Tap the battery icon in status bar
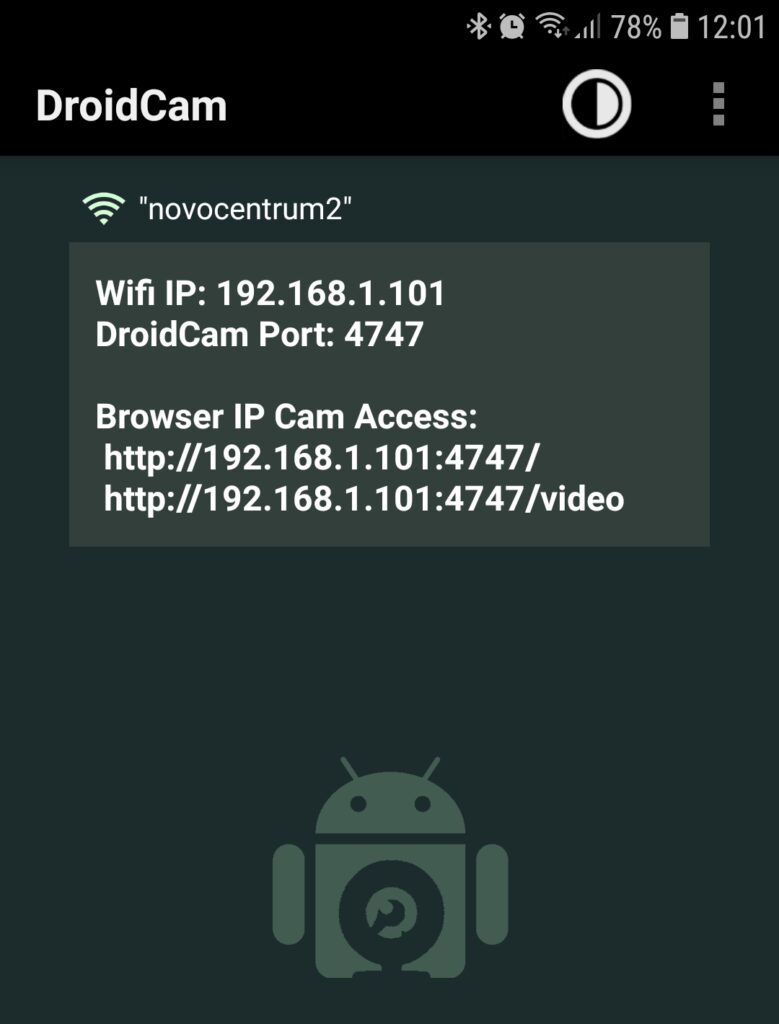Image resolution: width=779 pixels, height=1024 pixels. click(680, 27)
